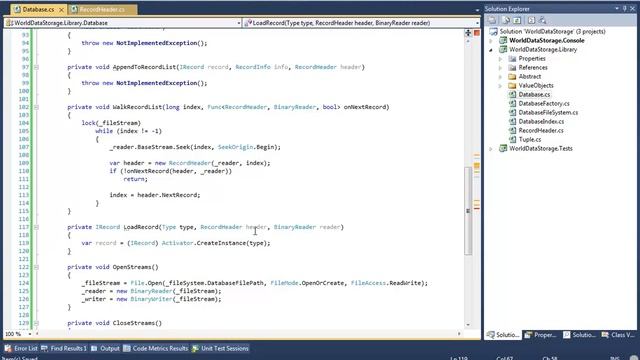This screenshot has height=360, width=640.
Task: Click the DatabaseIndex.cs file icon
Action: click(512, 121)
